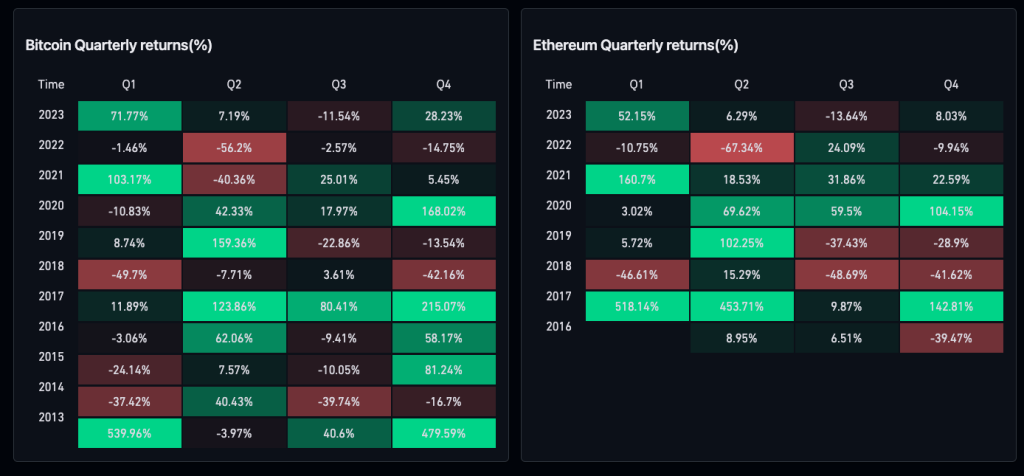
Task: Click the 518.14% Ethereum Q1 2017 cell
Action: coord(637,306)
